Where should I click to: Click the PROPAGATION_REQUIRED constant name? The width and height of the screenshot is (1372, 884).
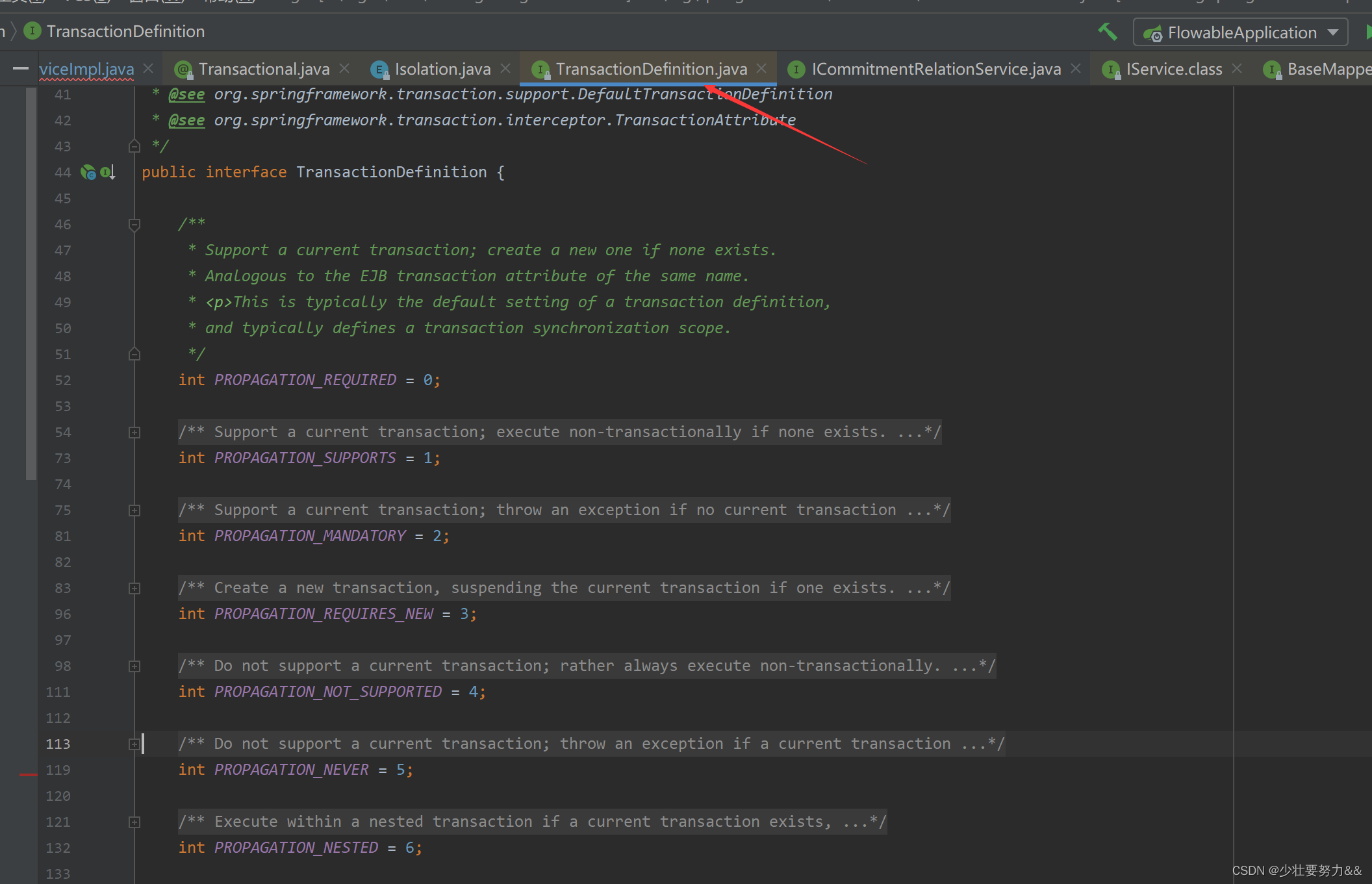pyautogui.click(x=305, y=380)
